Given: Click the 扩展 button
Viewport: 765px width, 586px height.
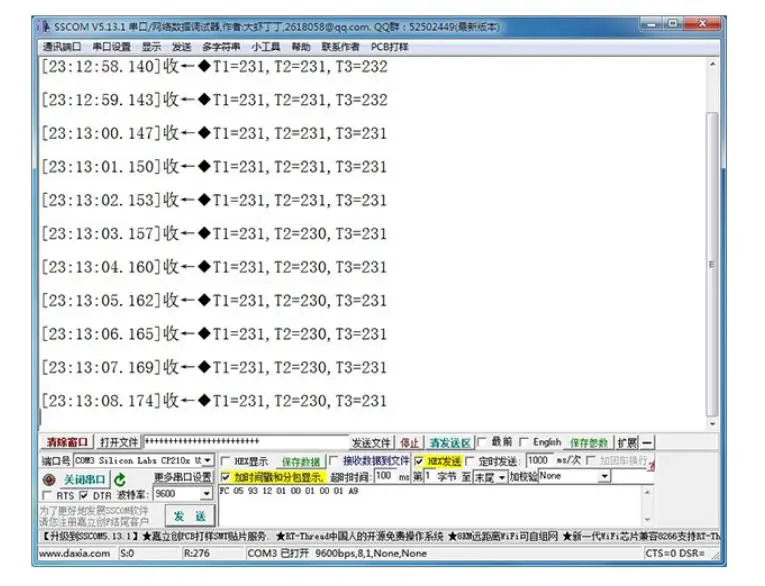Looking at the screenshot, I should [627, 443].
